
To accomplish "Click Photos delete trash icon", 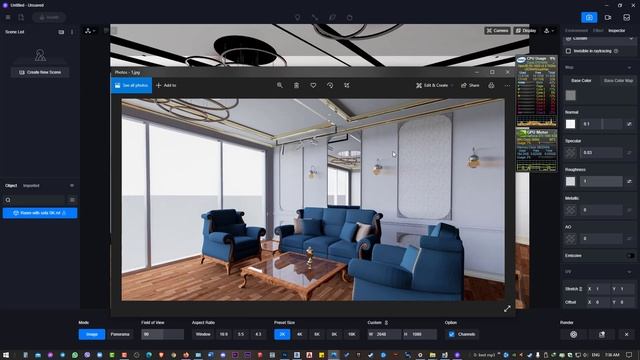I will tap(296, 85).
